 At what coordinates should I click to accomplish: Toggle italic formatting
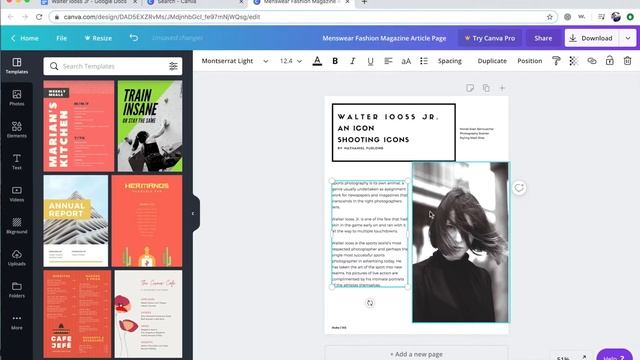(353, 61)
